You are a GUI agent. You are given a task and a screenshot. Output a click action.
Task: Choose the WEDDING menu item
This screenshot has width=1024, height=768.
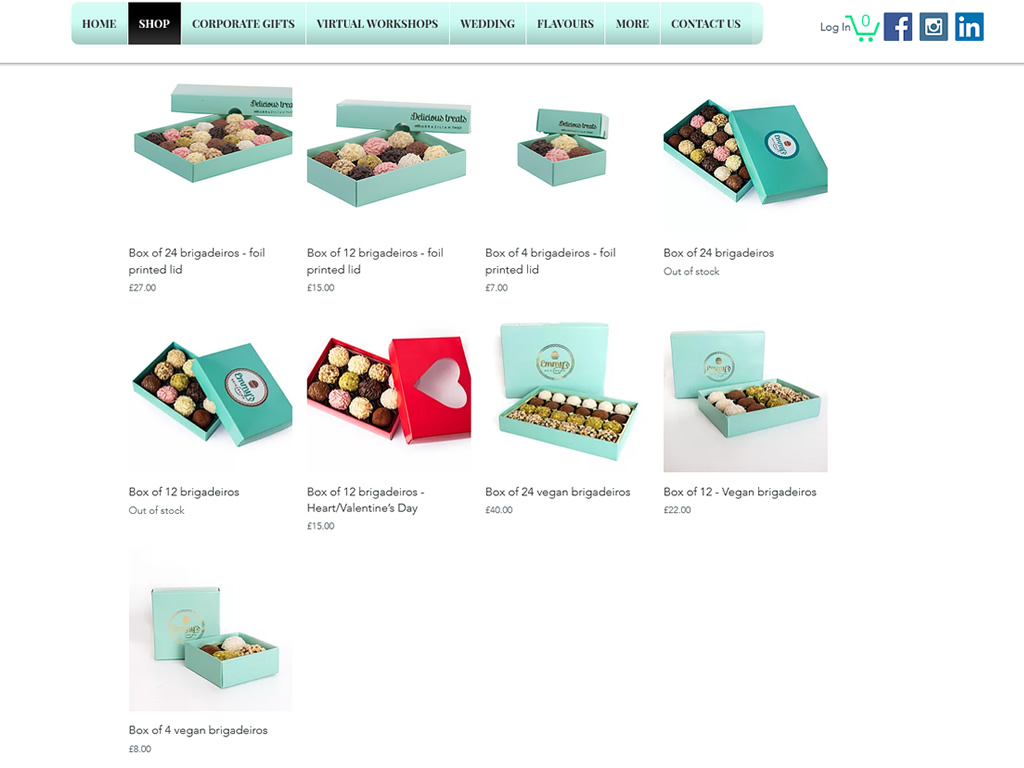[487, 24]
